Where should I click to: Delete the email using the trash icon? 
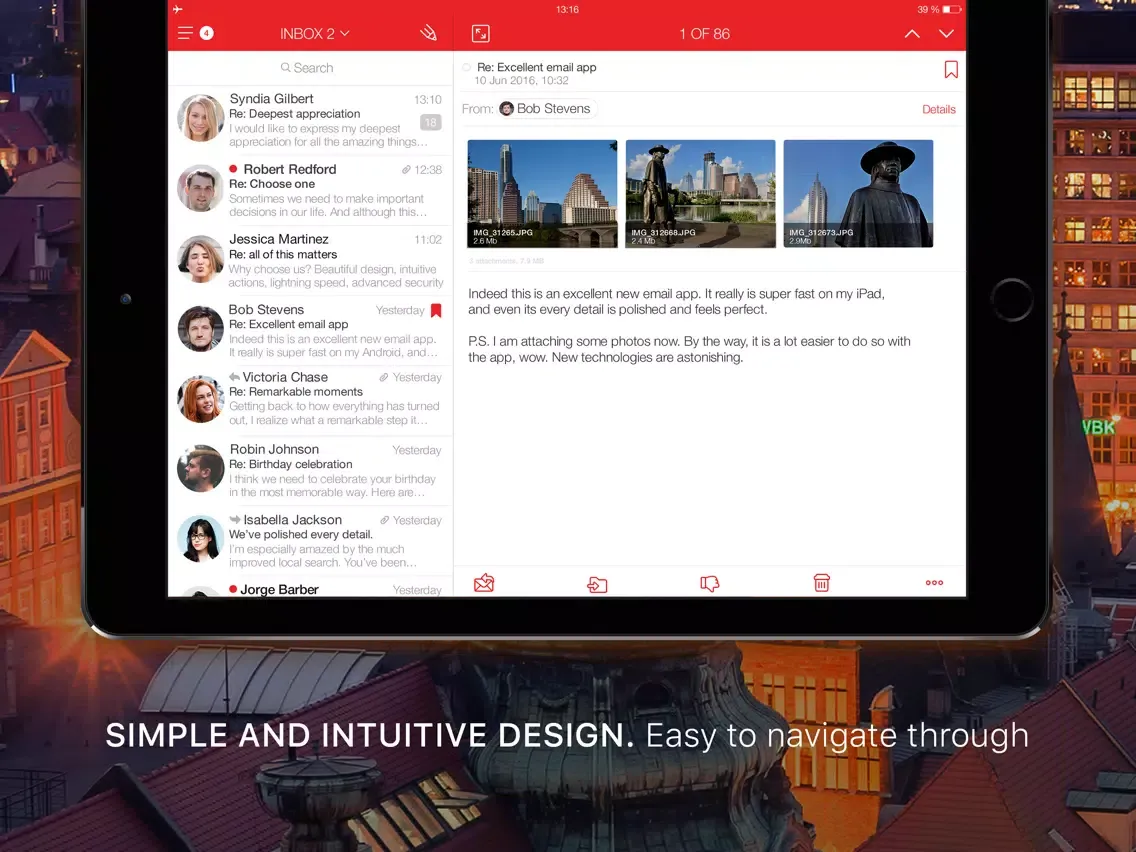821,582
